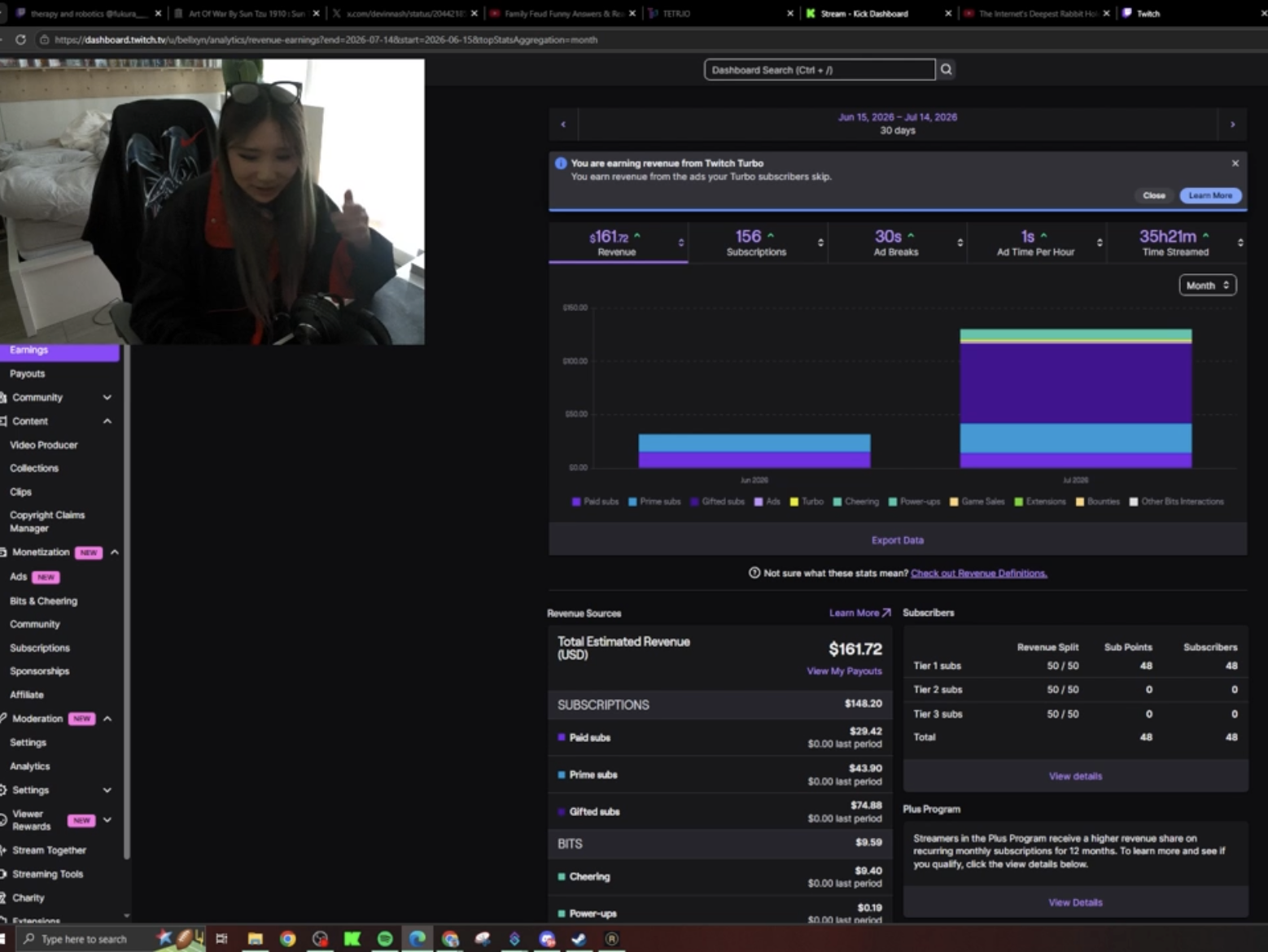Expand the Viewer Rewards section in the sidebar

(x=107, y=820)
